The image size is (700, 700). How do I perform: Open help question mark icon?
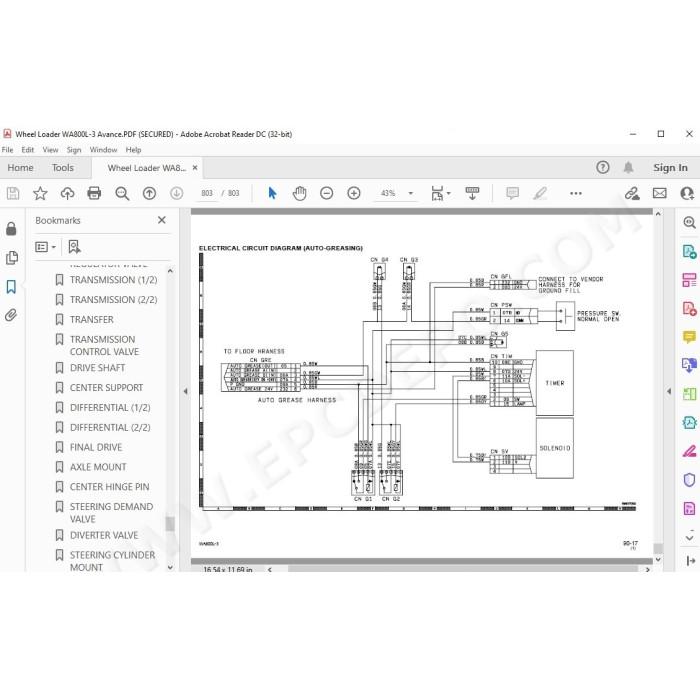[603, 167]
